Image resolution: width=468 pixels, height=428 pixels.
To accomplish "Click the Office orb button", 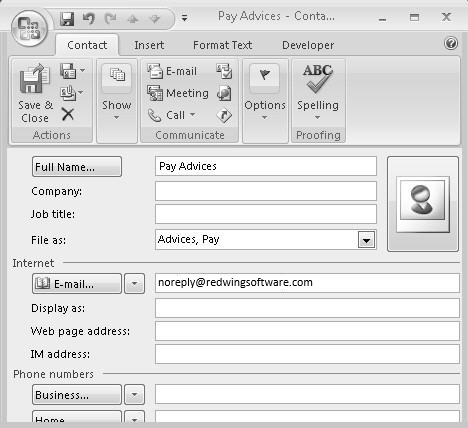I will coord(29,28).
